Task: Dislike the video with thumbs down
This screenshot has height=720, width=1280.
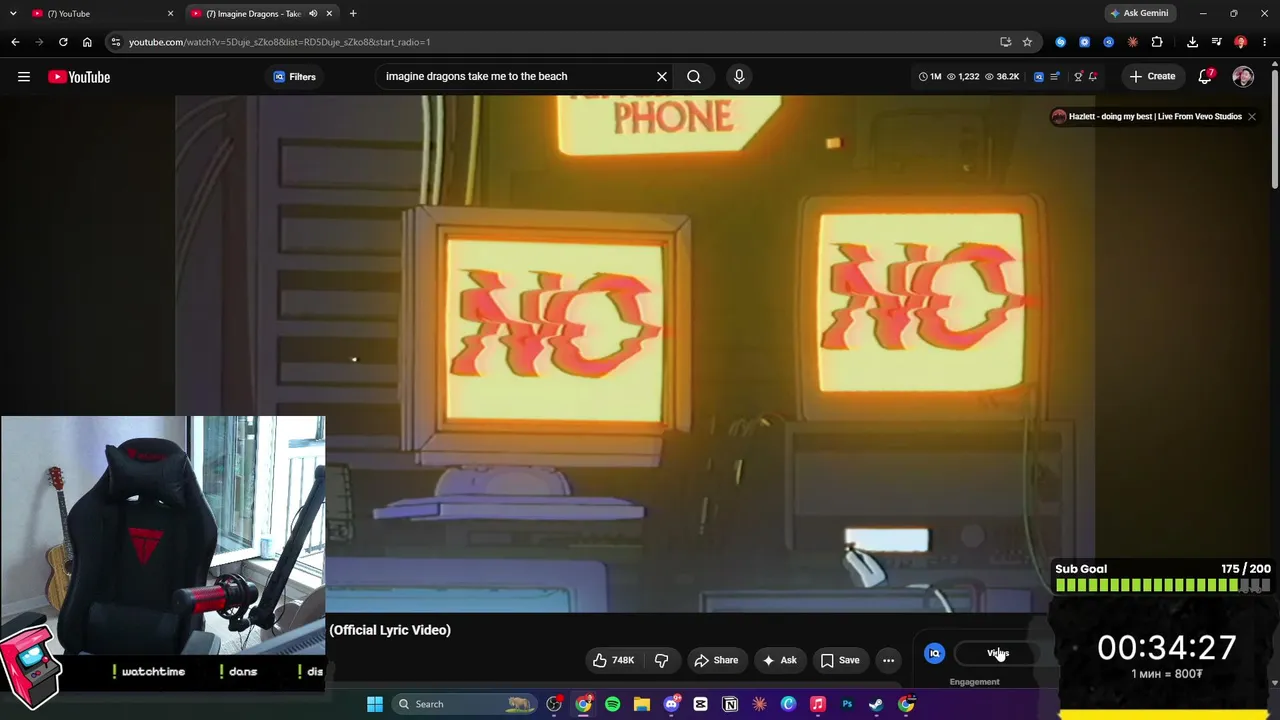Action: pyautogui.click(x=661, y=660)
